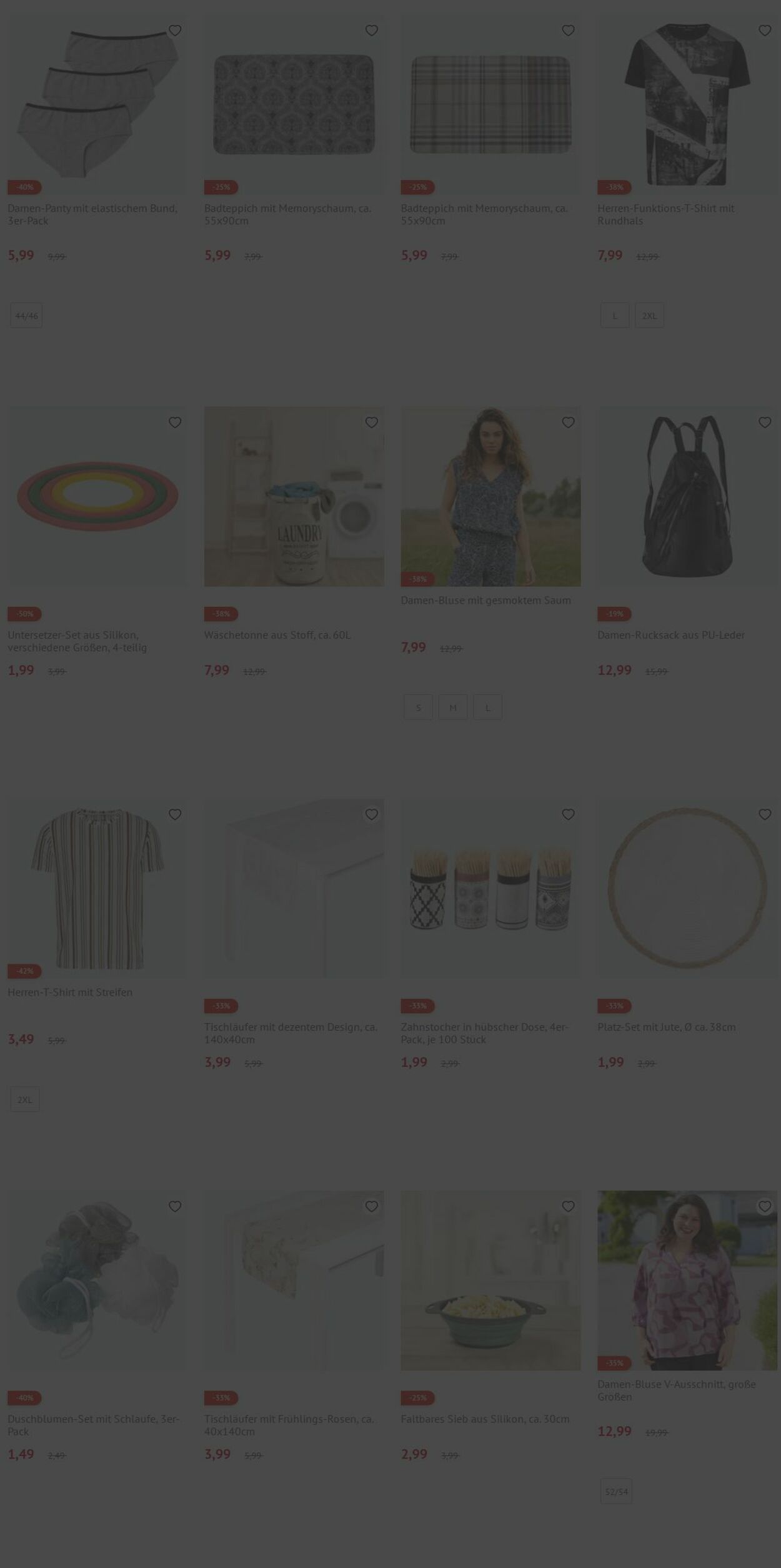Open Duschblumen-Set mit Schlaufe product link

point(93,1425)
